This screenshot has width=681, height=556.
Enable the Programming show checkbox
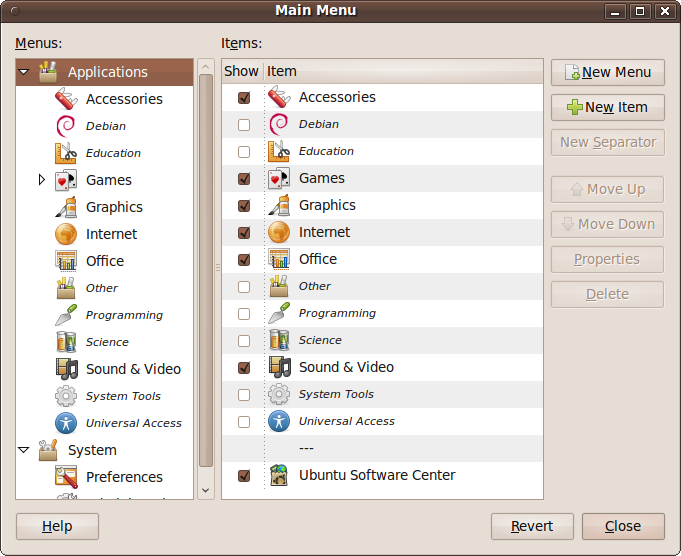pos(244,314)
